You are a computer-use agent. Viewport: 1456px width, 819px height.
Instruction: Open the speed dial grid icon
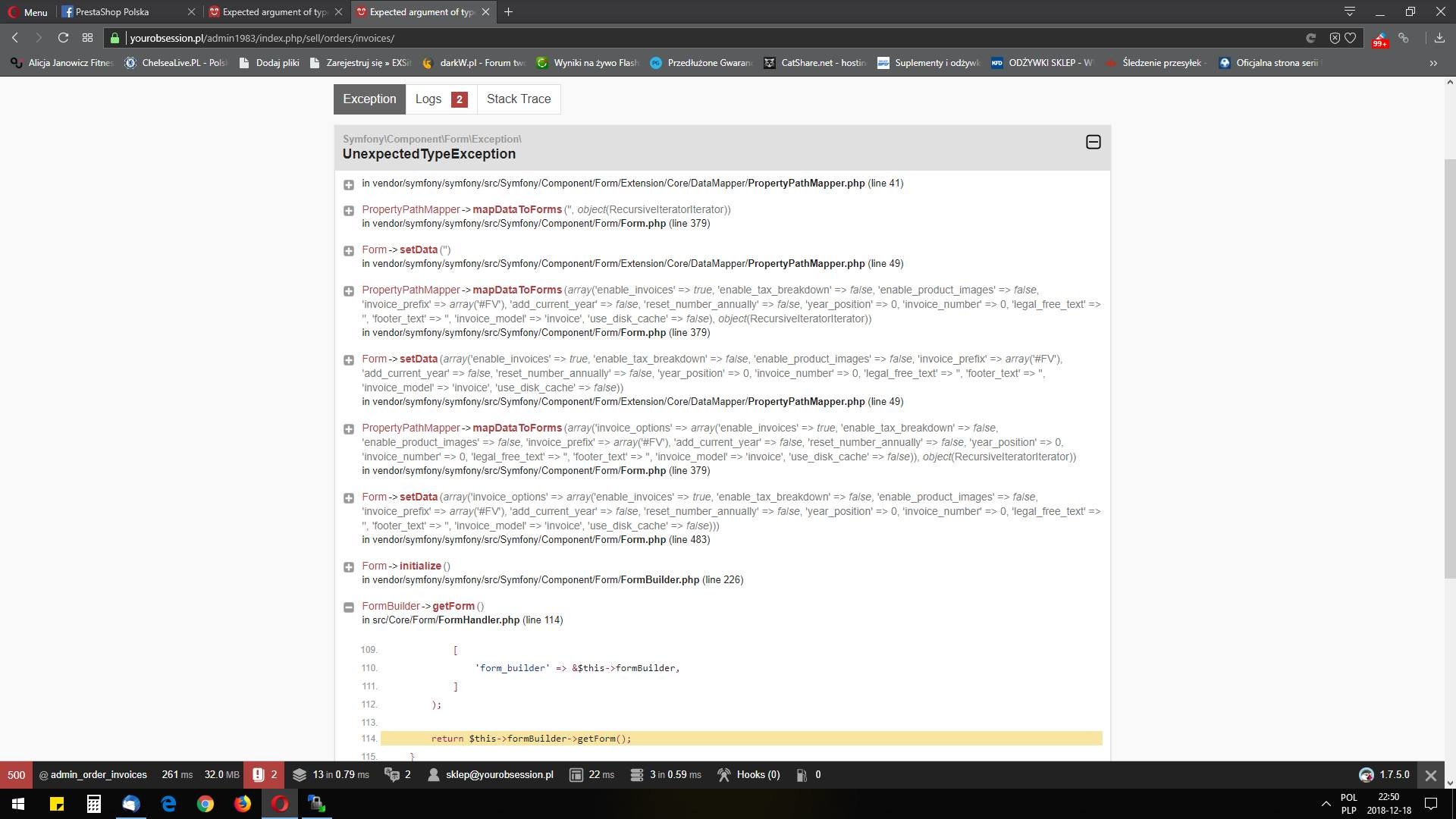click(x=87, y=38)
